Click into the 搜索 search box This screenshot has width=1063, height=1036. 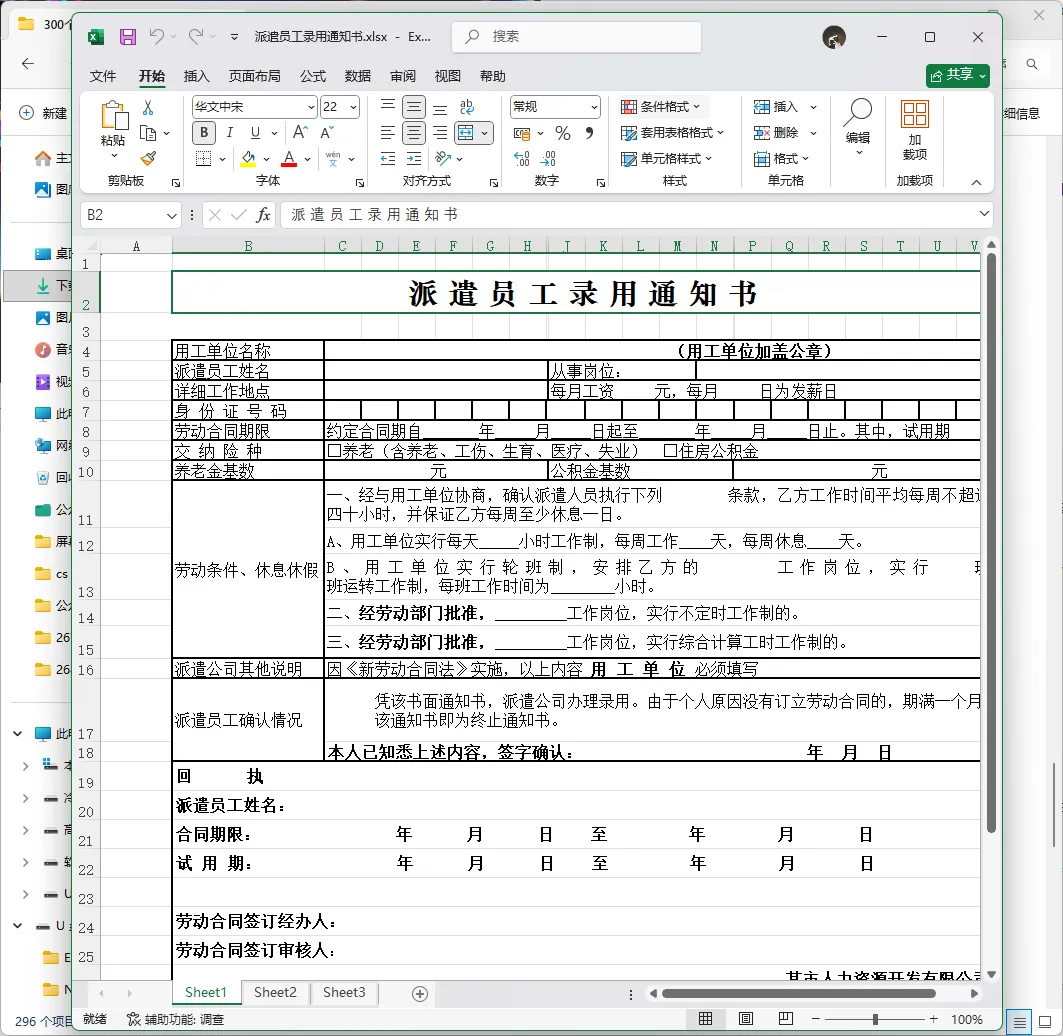(576, 37)
